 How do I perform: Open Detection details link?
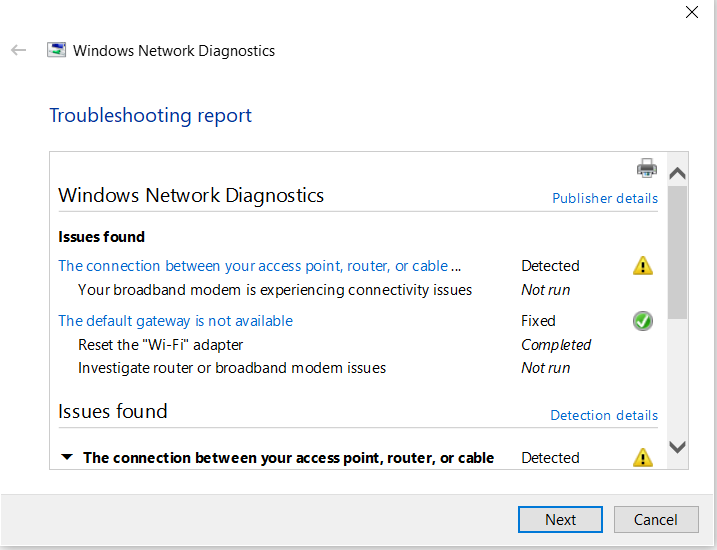pos(604,415)
